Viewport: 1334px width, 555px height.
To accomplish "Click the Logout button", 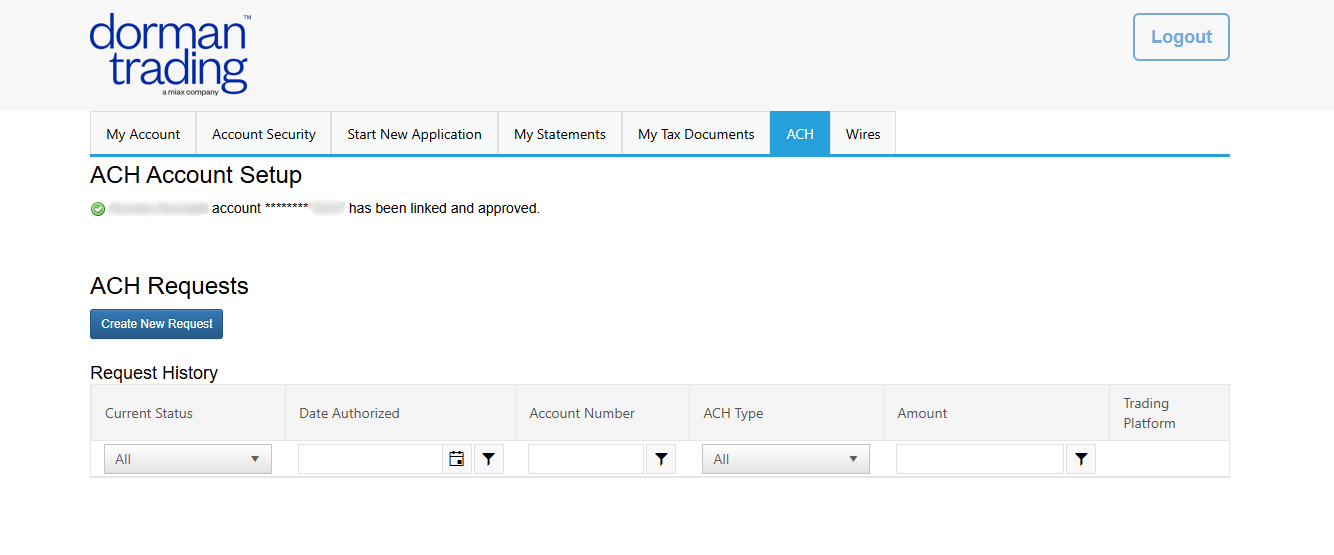I will tap(1181, 37).
